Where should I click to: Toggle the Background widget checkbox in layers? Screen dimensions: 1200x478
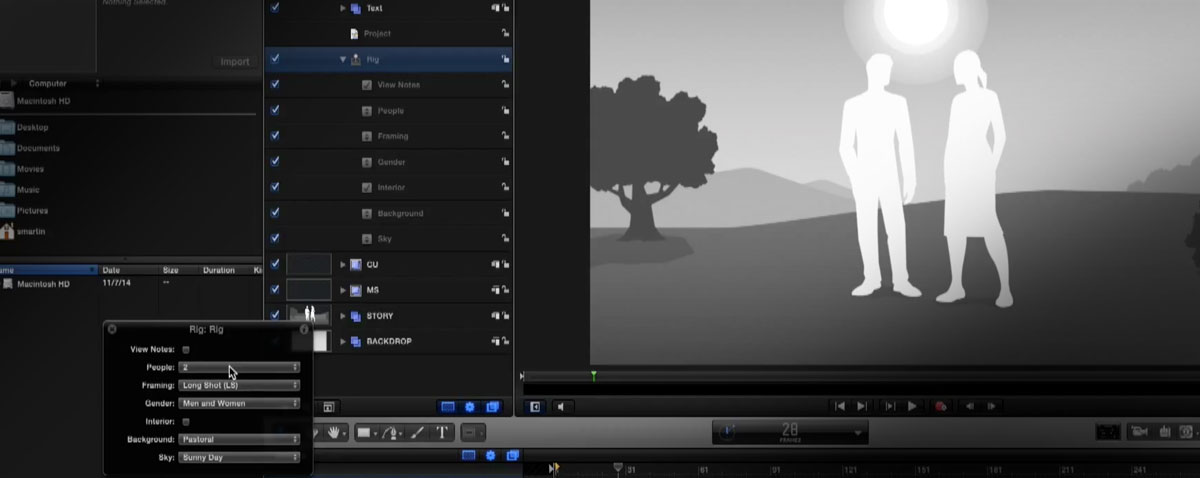pyautogui.click(x=275, y=213)
